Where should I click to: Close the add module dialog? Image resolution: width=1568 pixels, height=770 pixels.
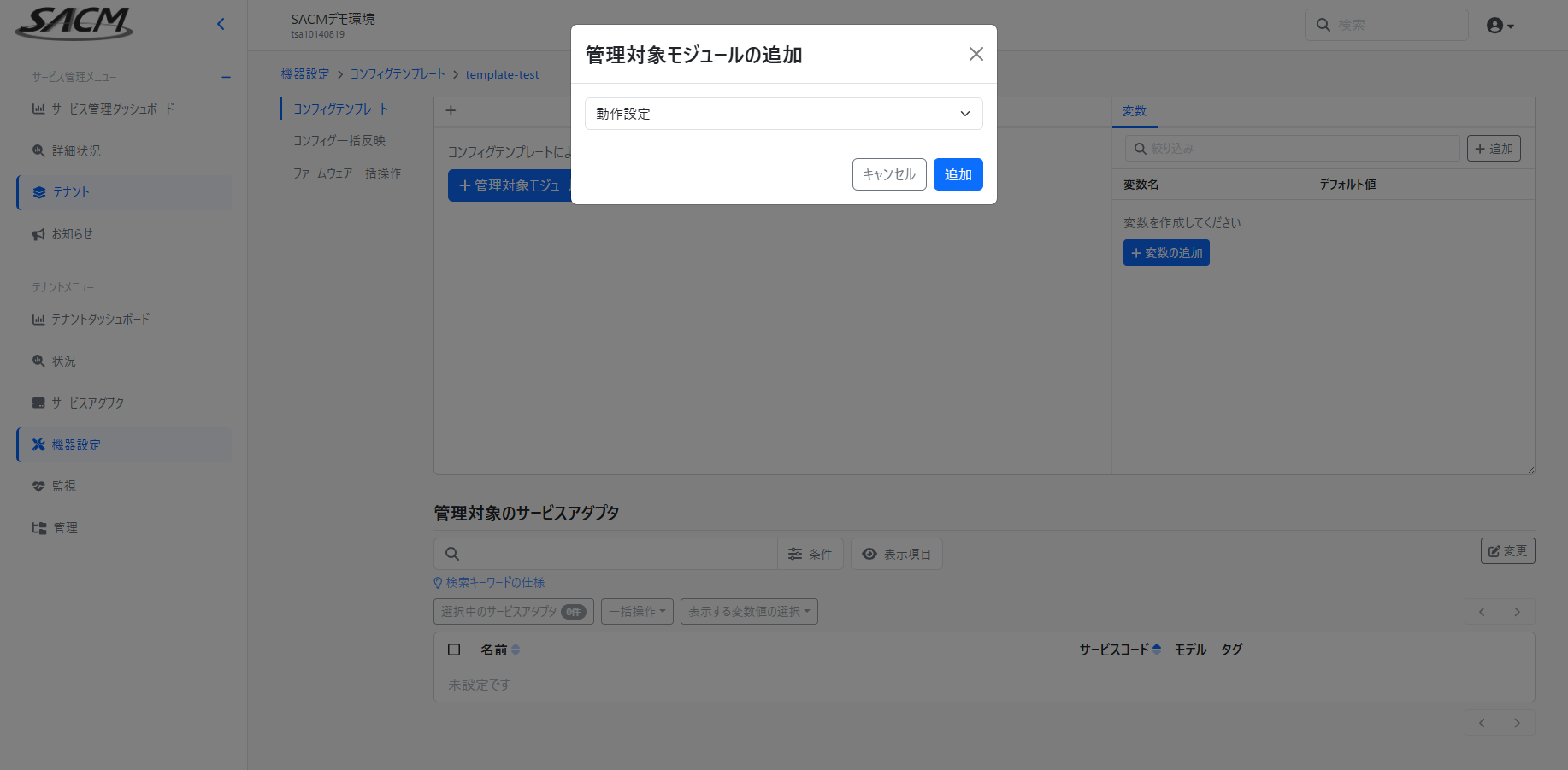[976, 54]
